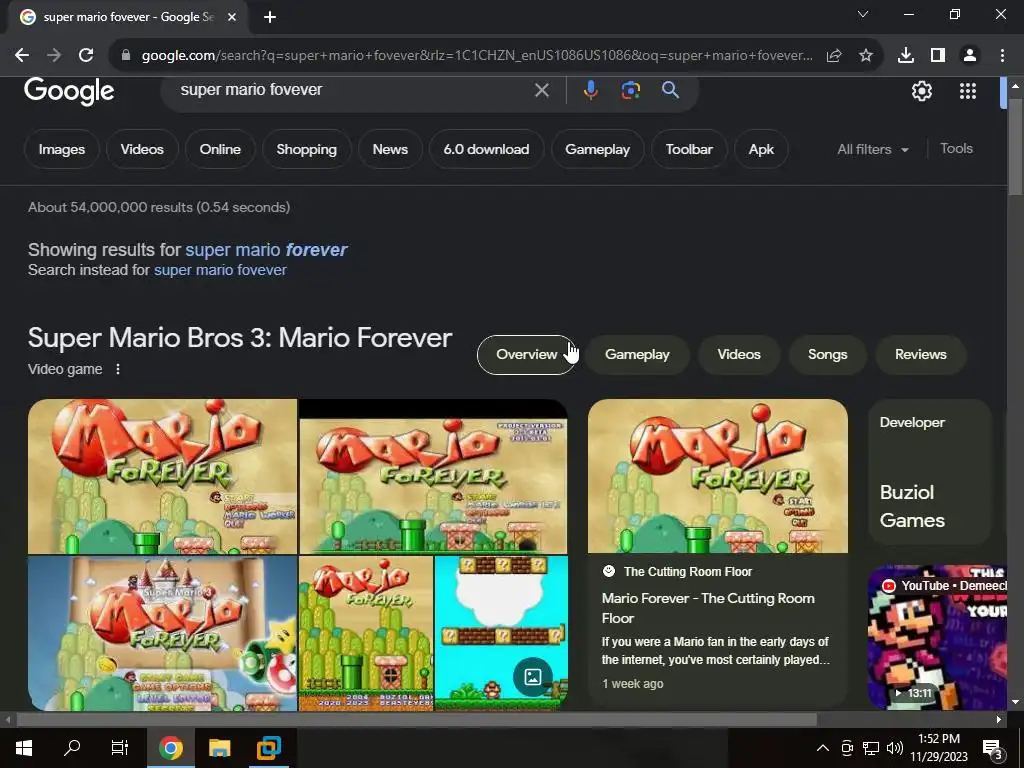Open a new browser tab

(270, 17)
